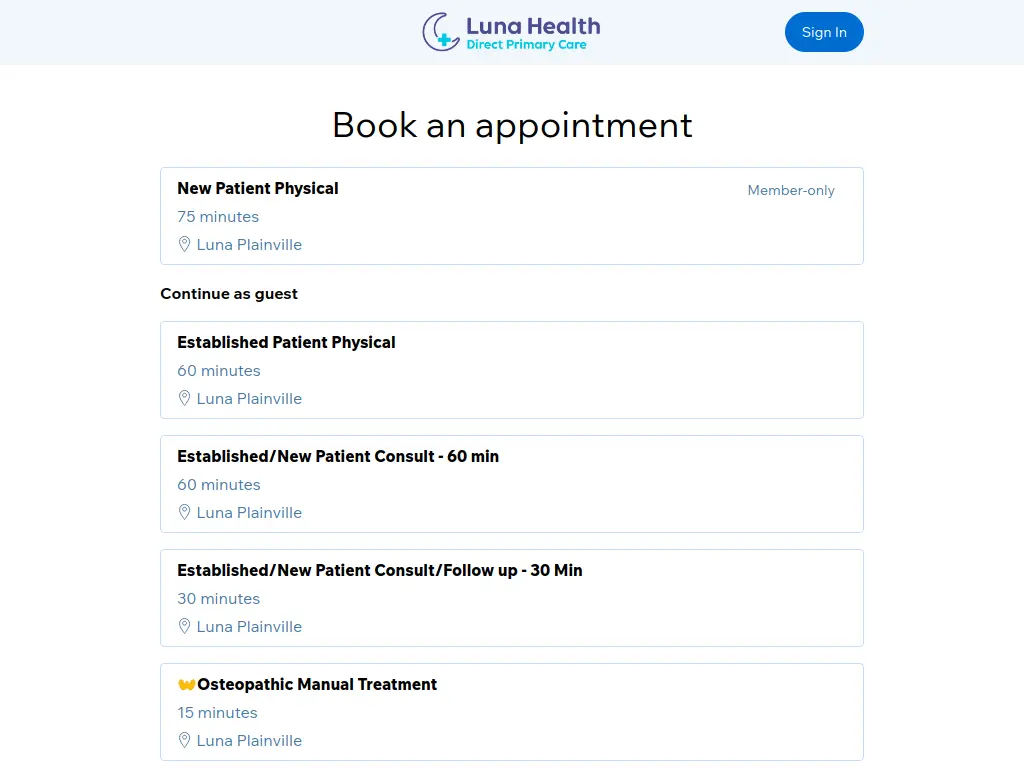This screenshot has width=1024, height=768.
Task: Click the crown icon beside Osteopathic Manual Treatment
Action: coord(186,683)
